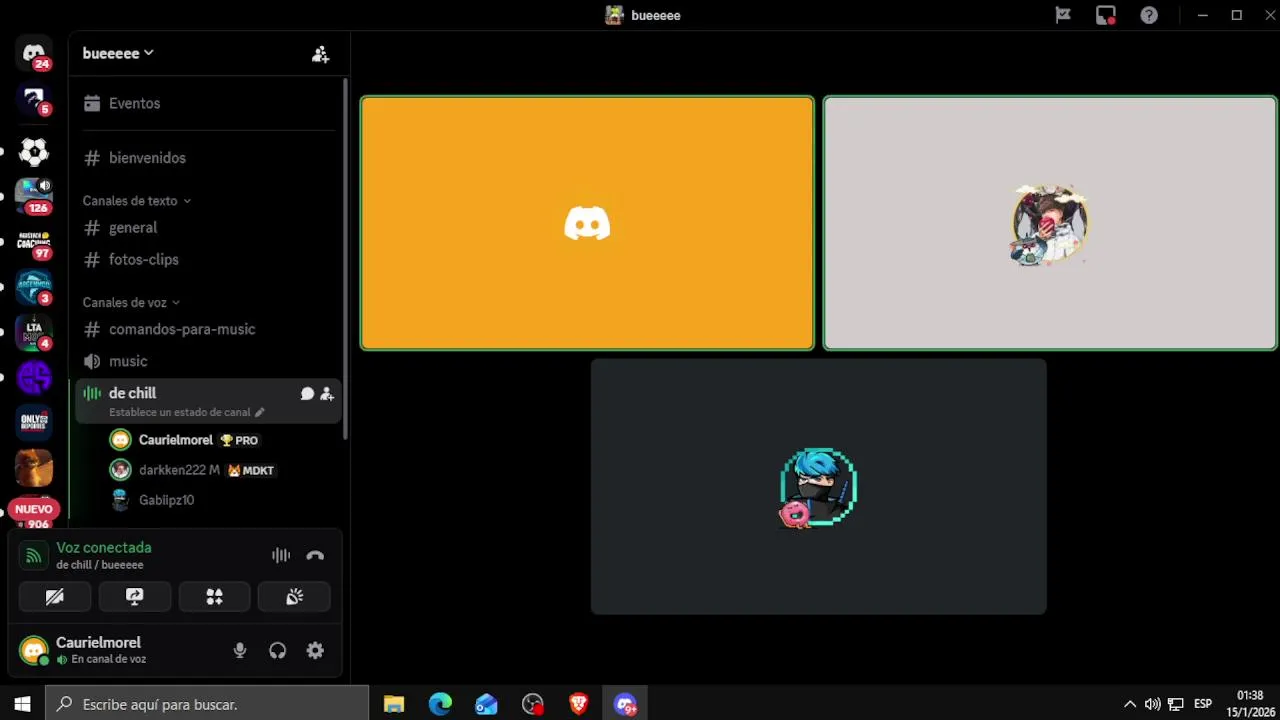Turn on camera with the video button
This screenshot has height=720, width=1280.
55,597
